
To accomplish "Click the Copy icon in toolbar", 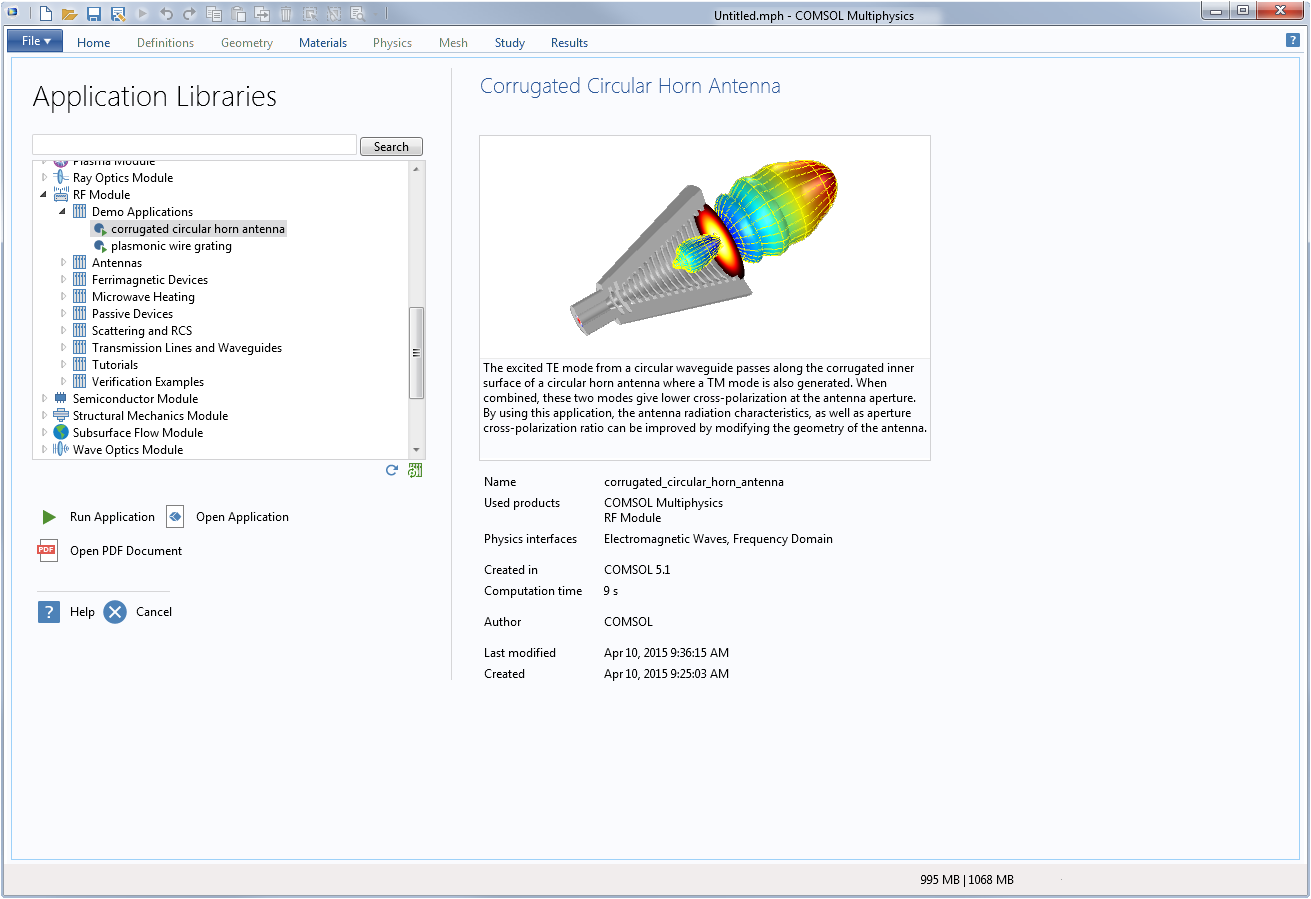I will click(x=214, y=14).
